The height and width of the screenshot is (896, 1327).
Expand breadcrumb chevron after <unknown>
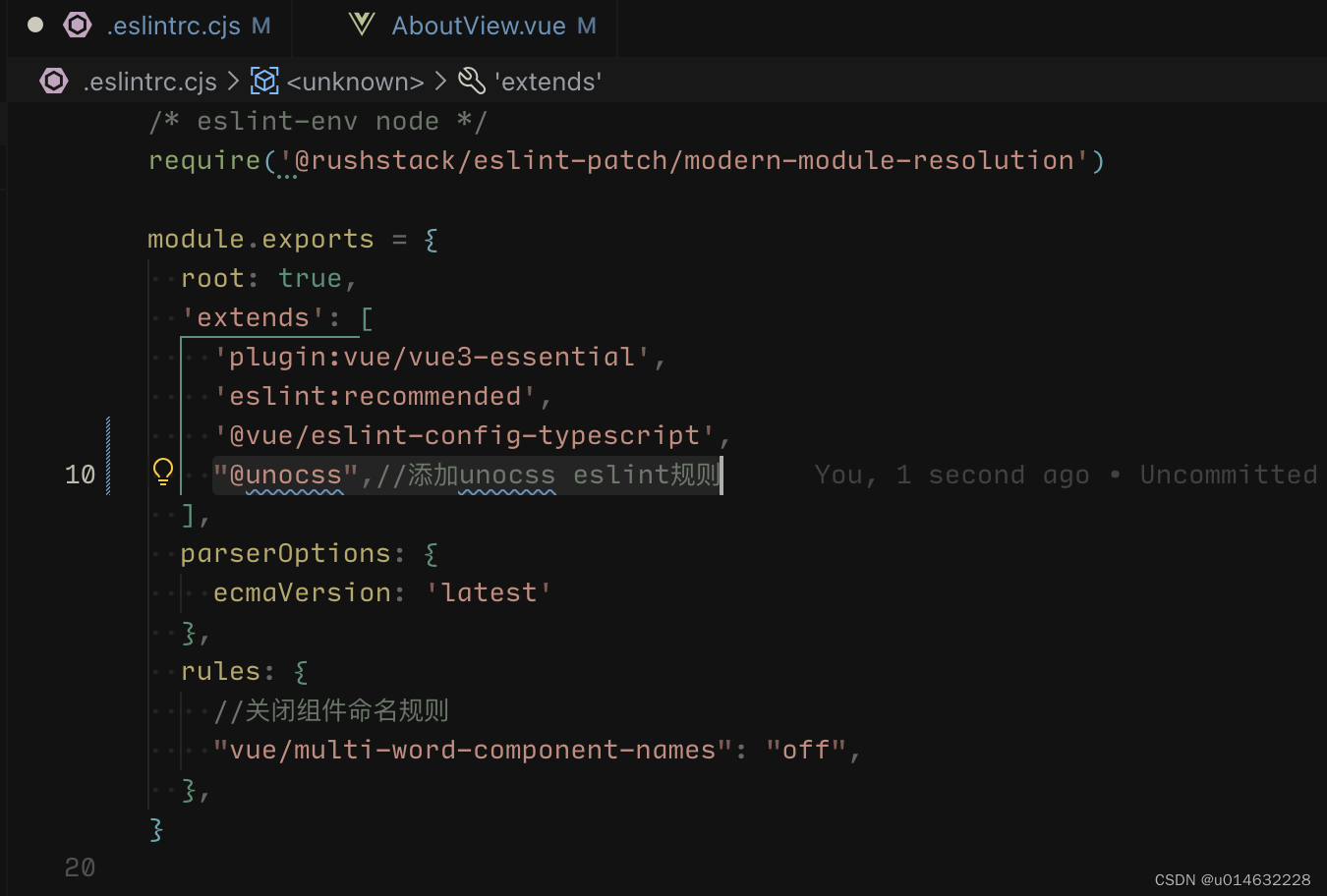point(440,81)
